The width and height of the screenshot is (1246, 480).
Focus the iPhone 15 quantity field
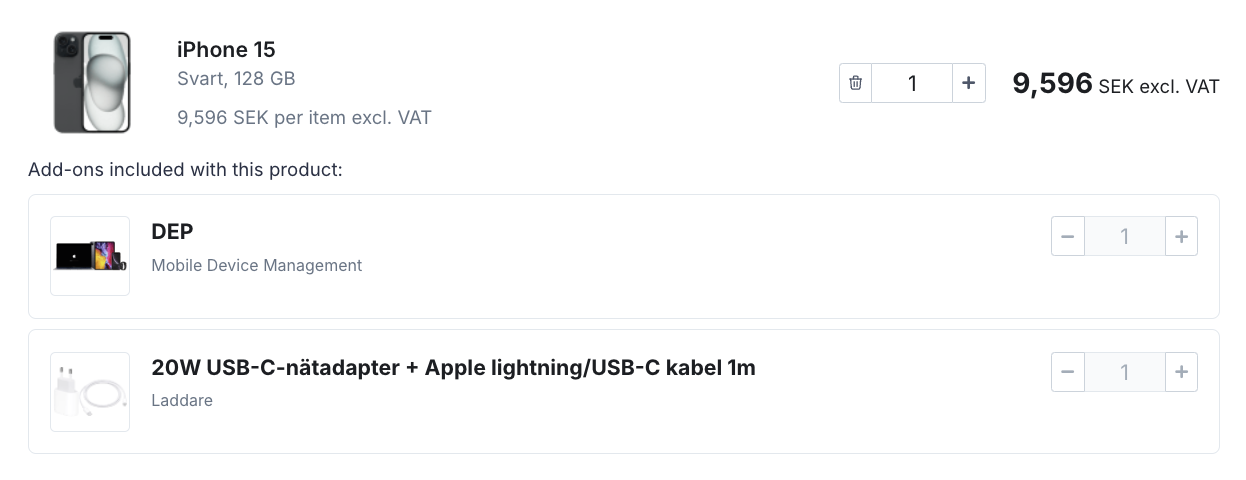[912, 83]
